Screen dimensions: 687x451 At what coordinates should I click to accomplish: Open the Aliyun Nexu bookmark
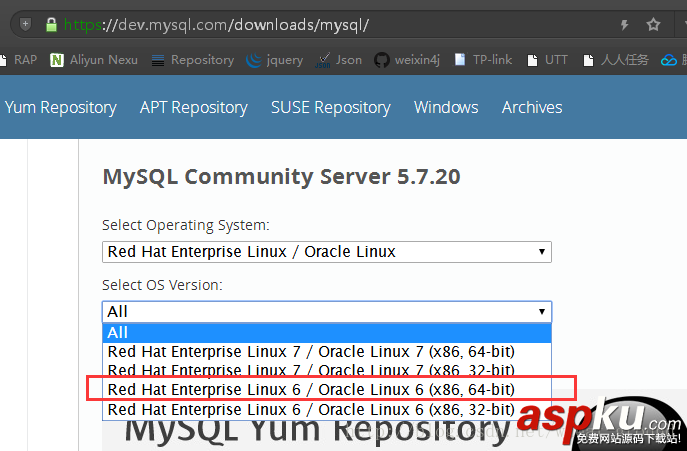point(94,60)
